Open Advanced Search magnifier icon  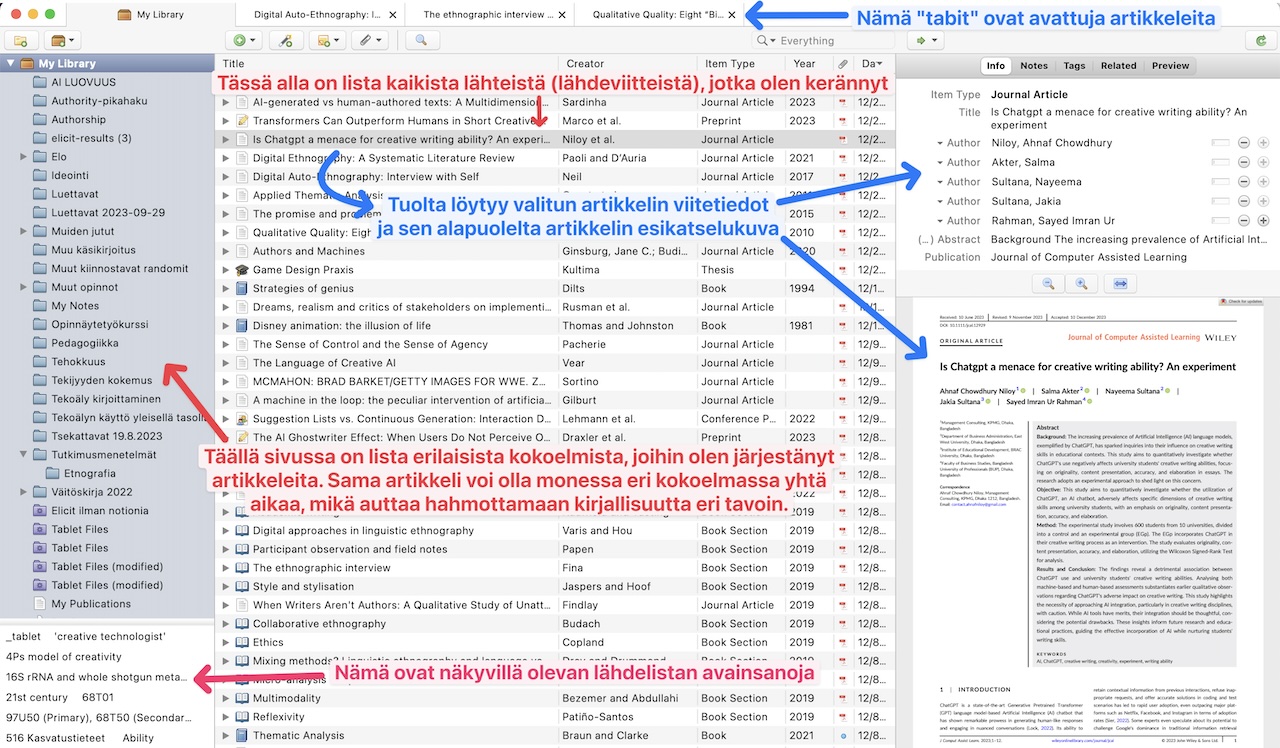coord(421,41)
